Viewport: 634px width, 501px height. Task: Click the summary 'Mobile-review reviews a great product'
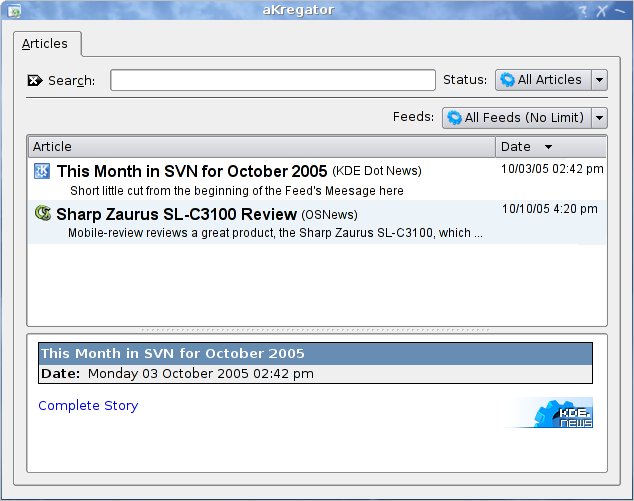tap(275, 233)
